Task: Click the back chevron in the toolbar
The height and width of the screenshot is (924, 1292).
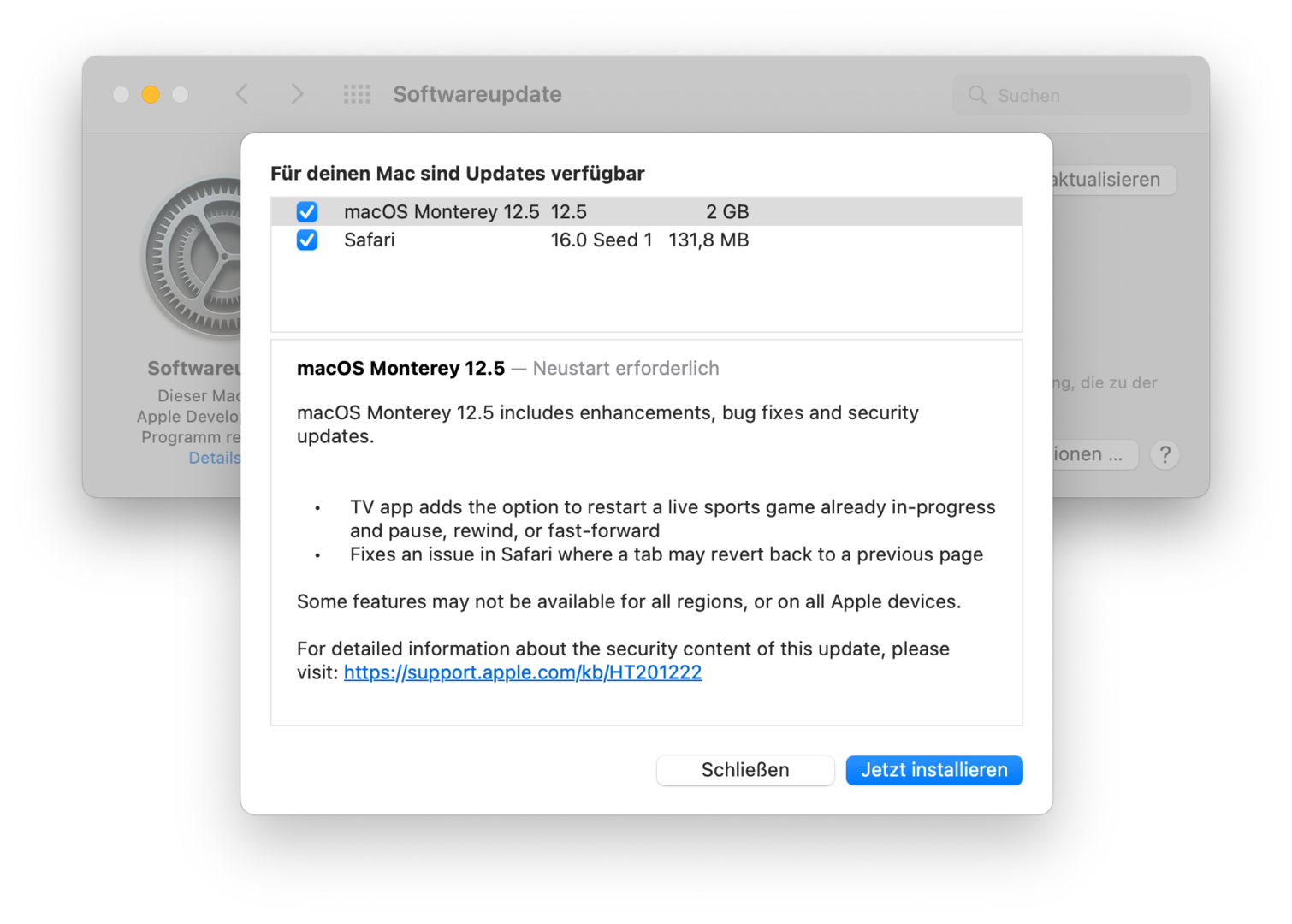Action: click(x=242, y=94)
